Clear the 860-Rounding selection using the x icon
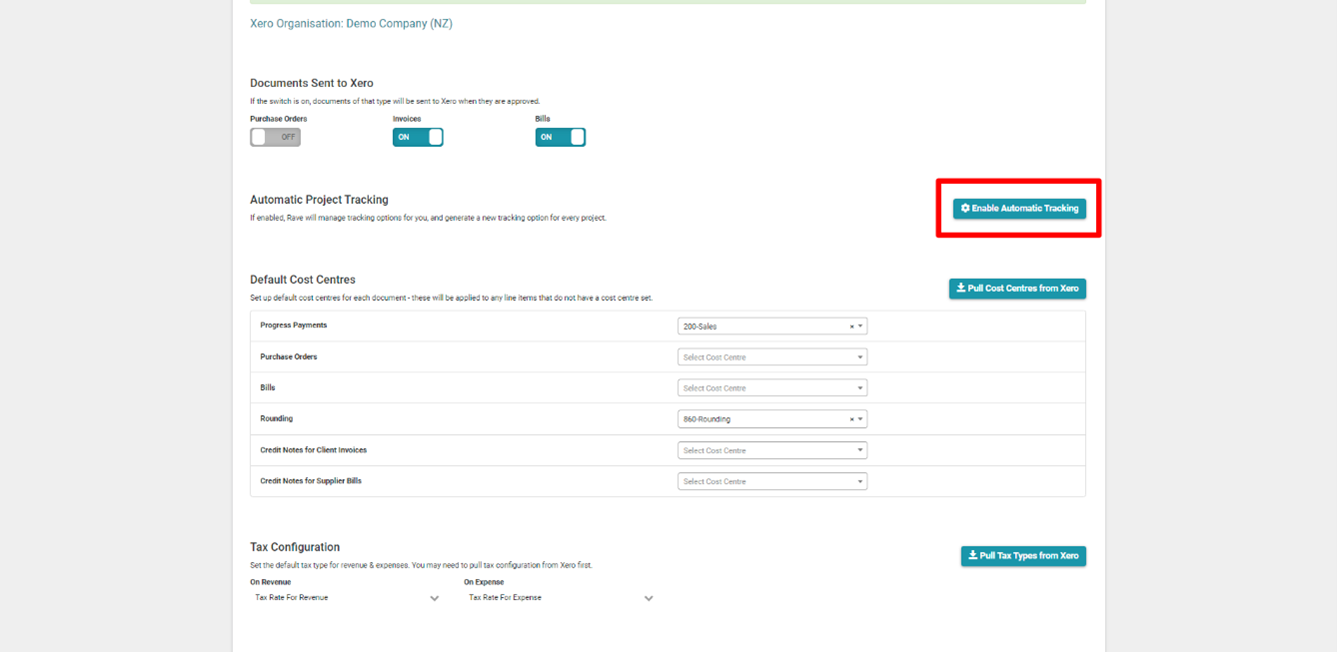1337x652 pixels. pos(852,418)
